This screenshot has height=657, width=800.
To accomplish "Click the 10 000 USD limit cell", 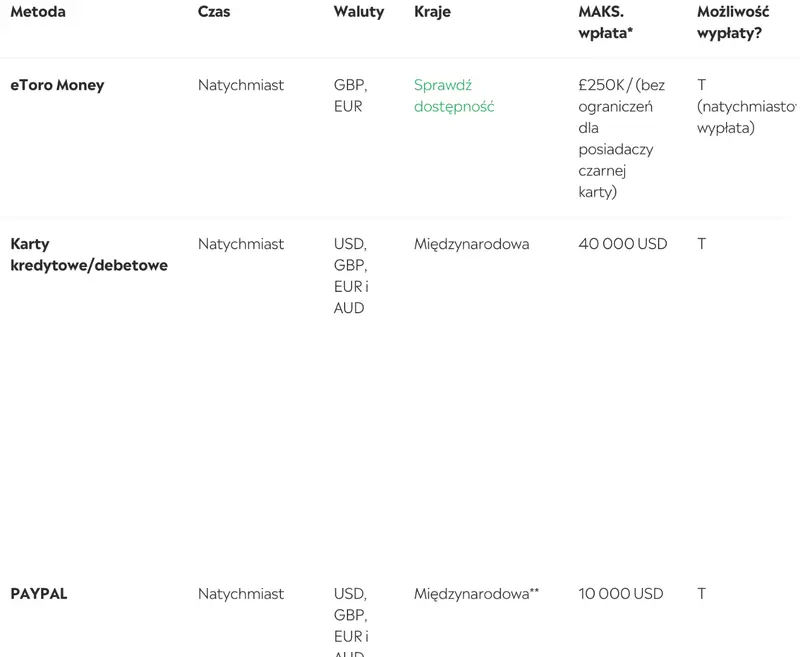I will click(620, 594).
